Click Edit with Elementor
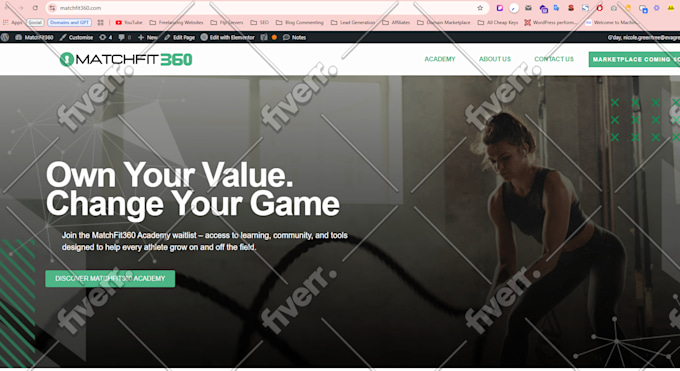Screen dimensions: 680x371 228,37
